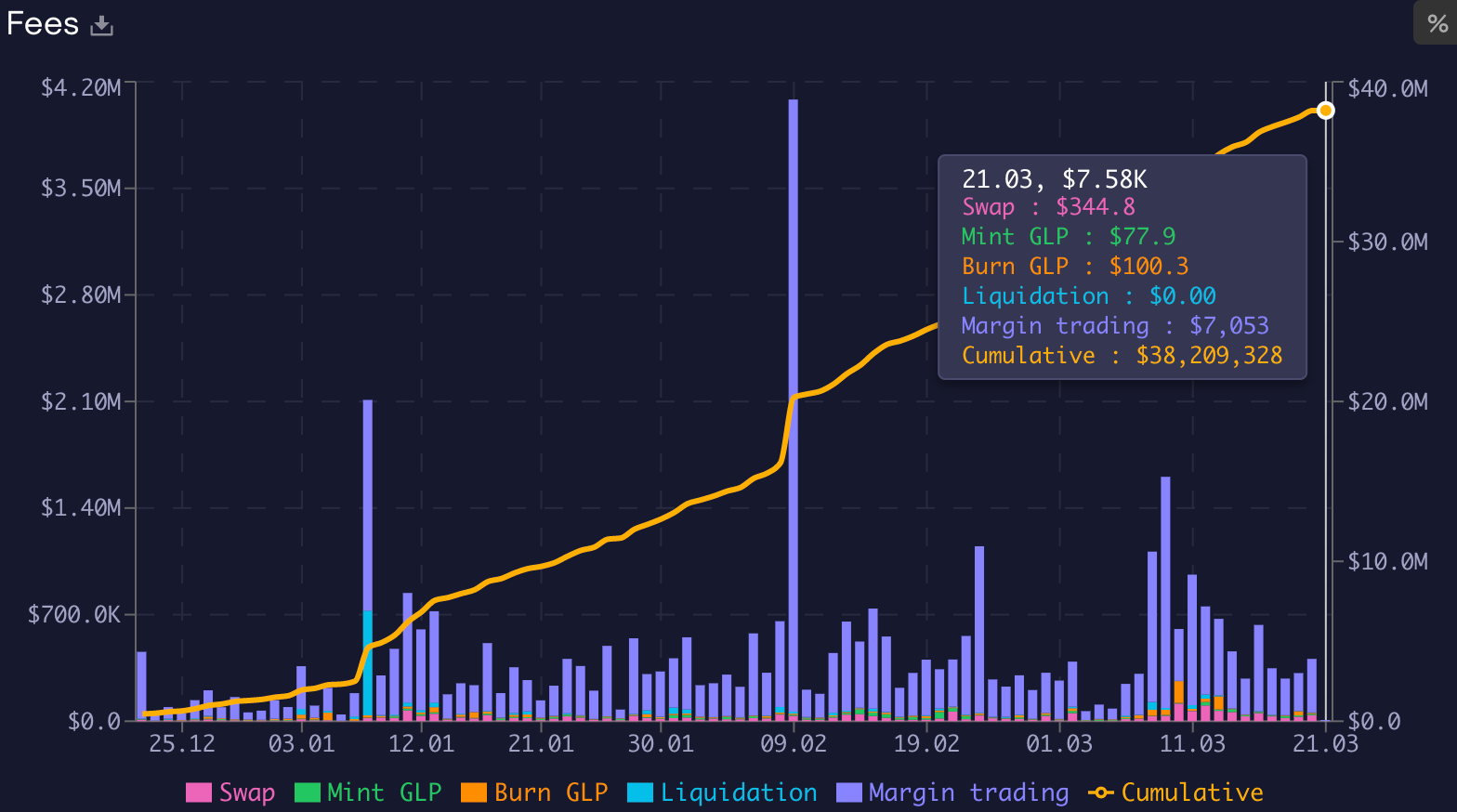Click the download icon beside Fees

tap(102, 25)
